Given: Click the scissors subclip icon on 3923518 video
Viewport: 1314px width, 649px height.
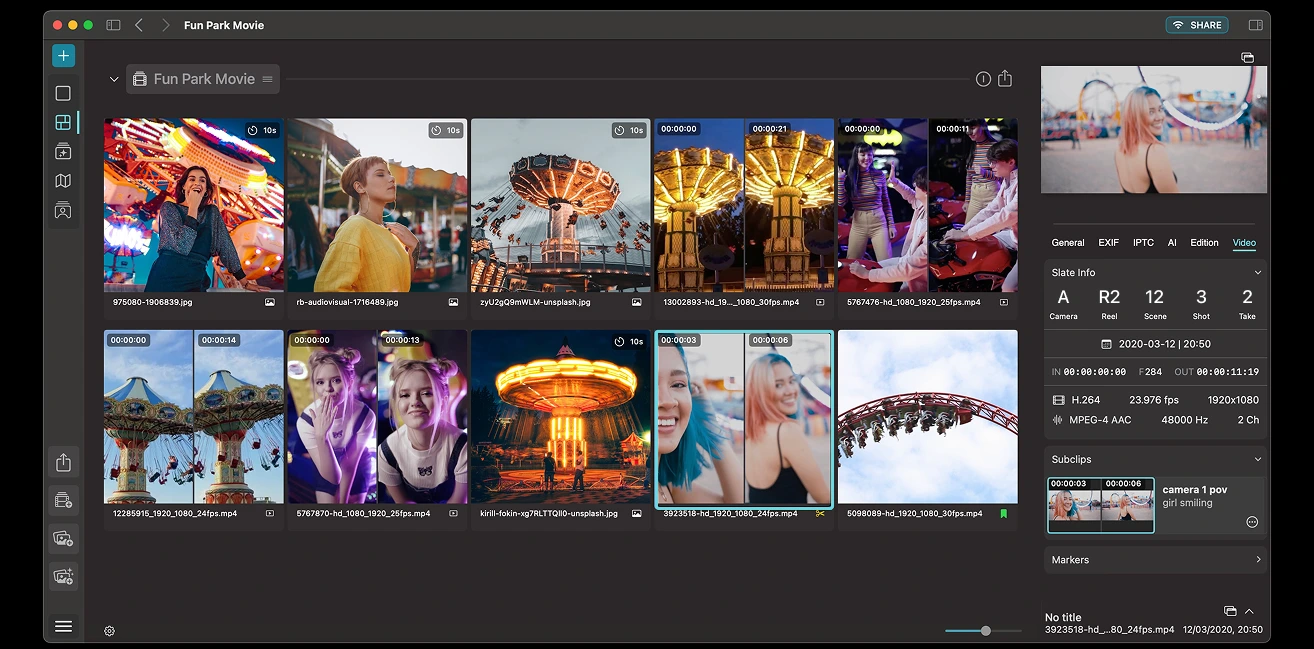Looking at the screenshot, I should (x=820, y=514).
